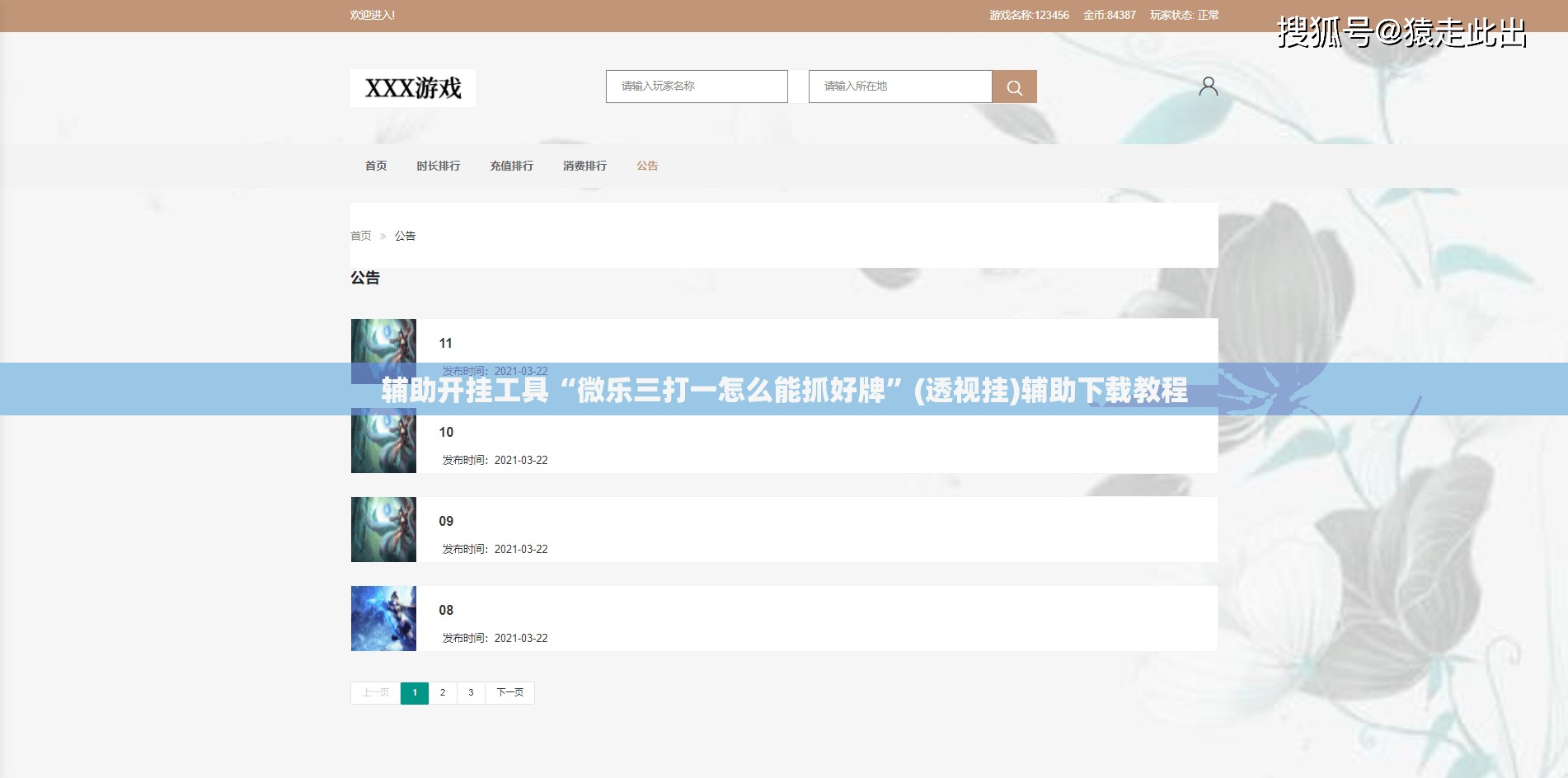
Task: Open the thumbnail of announcement 08
Action: coord(383,618)
